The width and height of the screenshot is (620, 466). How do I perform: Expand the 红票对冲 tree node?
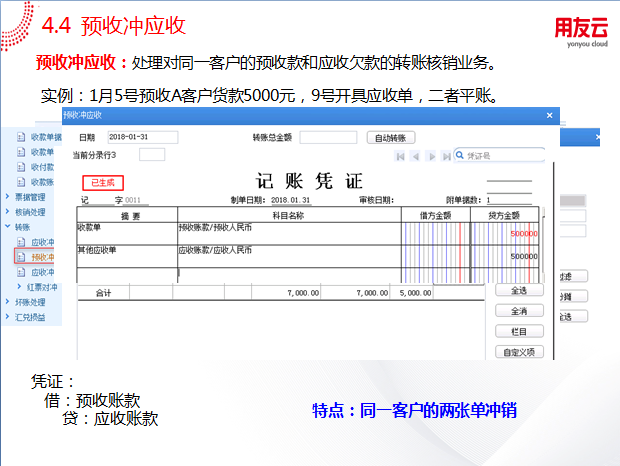(x=19, y=286)
